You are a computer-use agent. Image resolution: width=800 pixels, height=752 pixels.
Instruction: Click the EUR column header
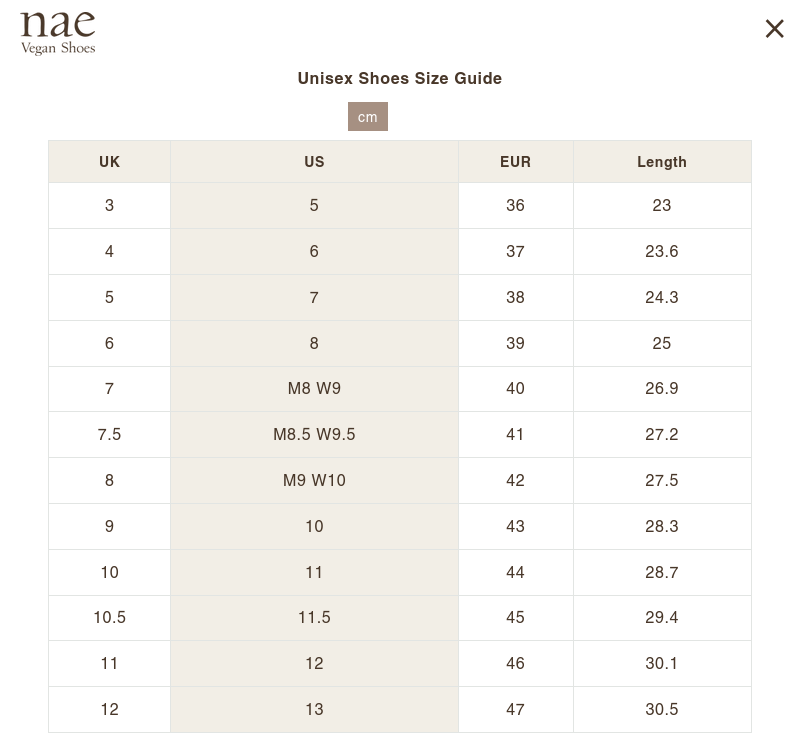coord(515,162)
